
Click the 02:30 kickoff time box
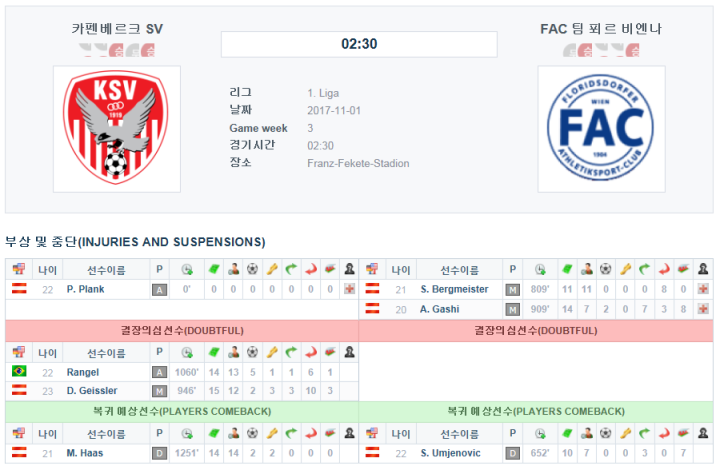(x=359, y=44)
